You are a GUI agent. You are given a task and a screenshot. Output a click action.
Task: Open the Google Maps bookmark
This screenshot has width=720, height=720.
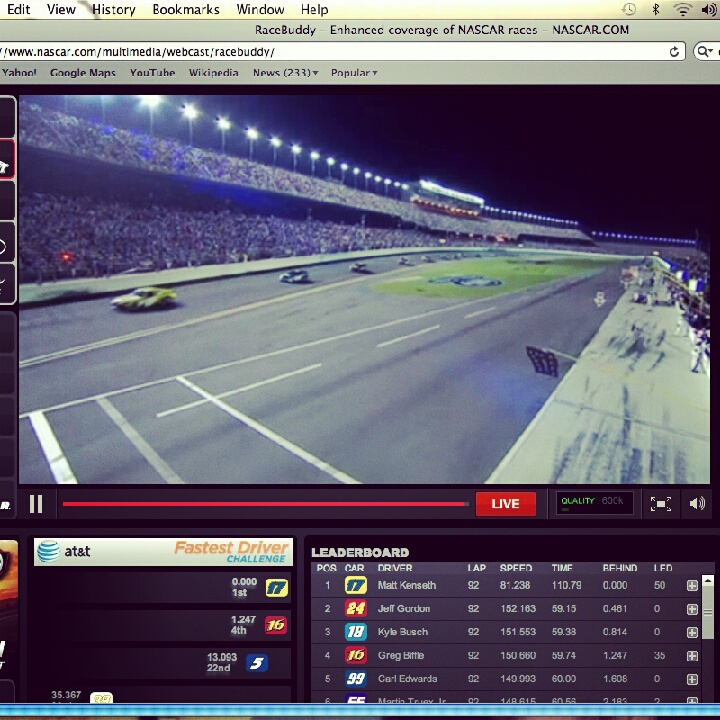coord(83,73)
